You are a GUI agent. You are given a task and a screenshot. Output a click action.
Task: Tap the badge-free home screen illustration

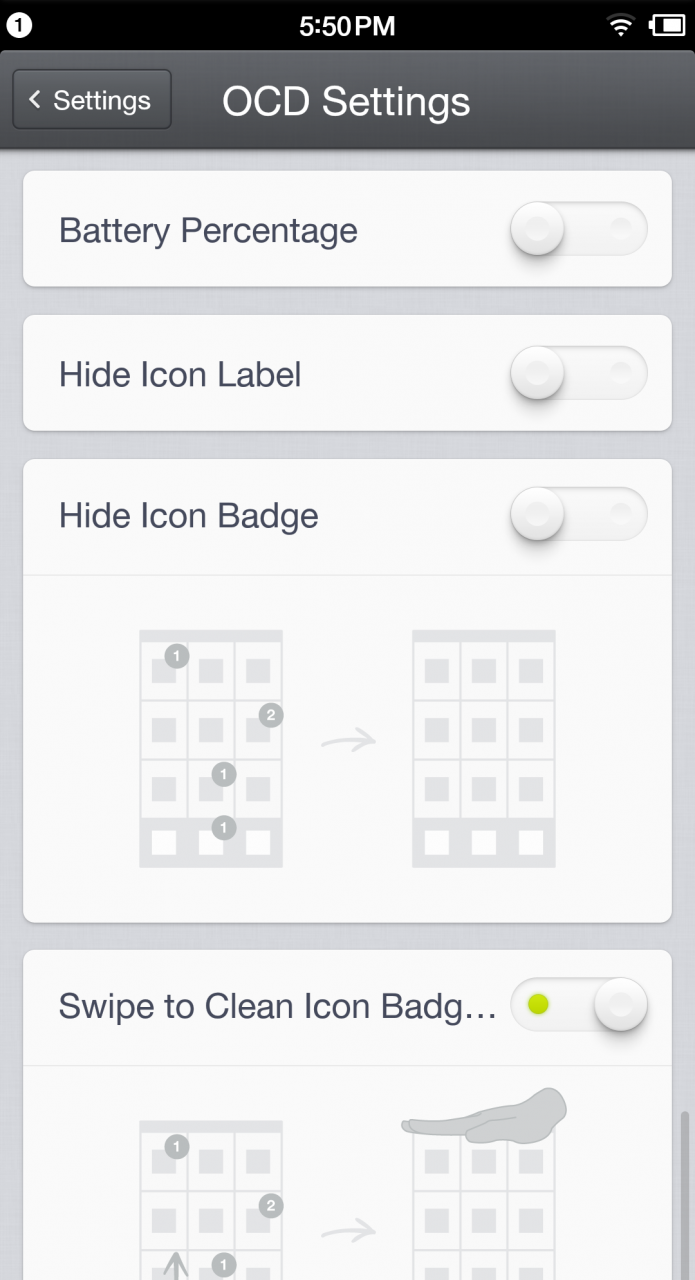tap(483, 748)
